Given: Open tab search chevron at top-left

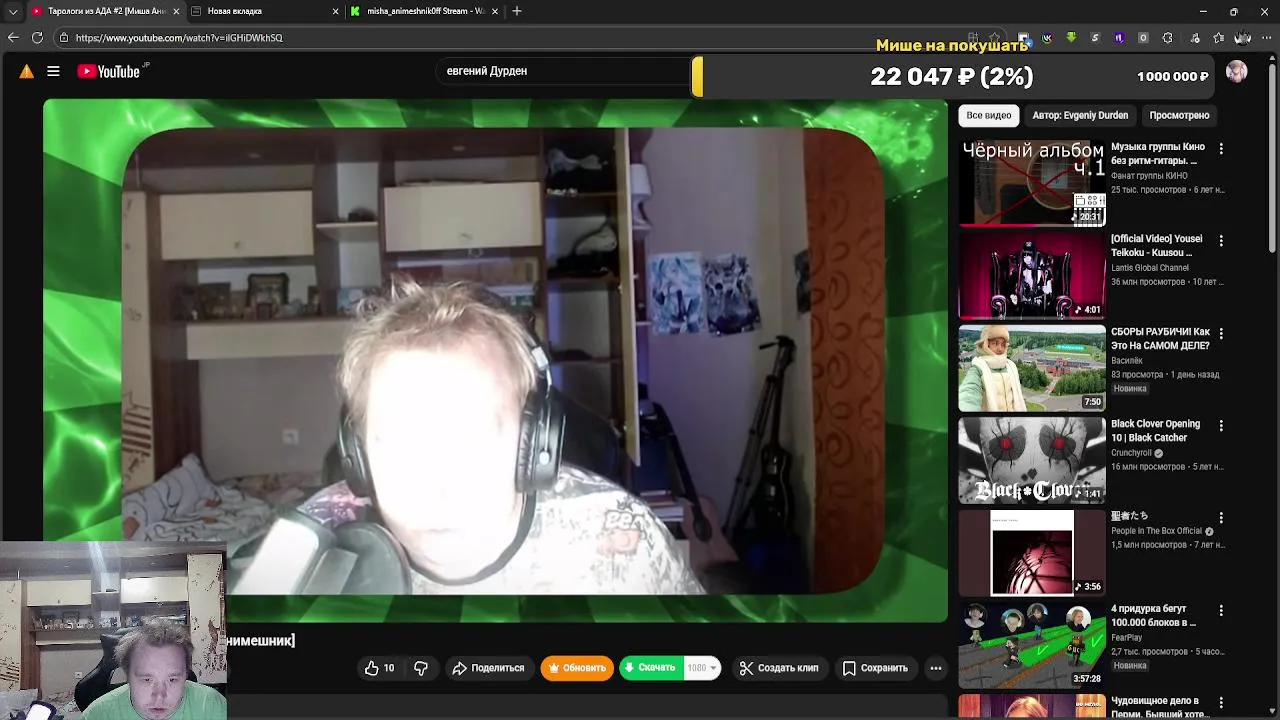Looking at the screenshot, I should click(13, 11).
